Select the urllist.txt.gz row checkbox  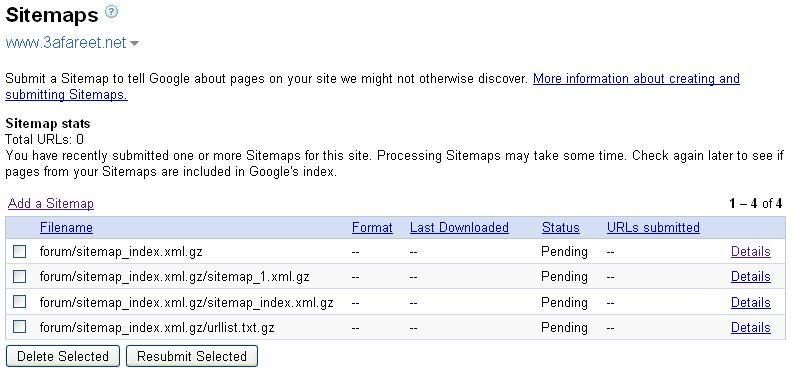(x=19, y=327)
